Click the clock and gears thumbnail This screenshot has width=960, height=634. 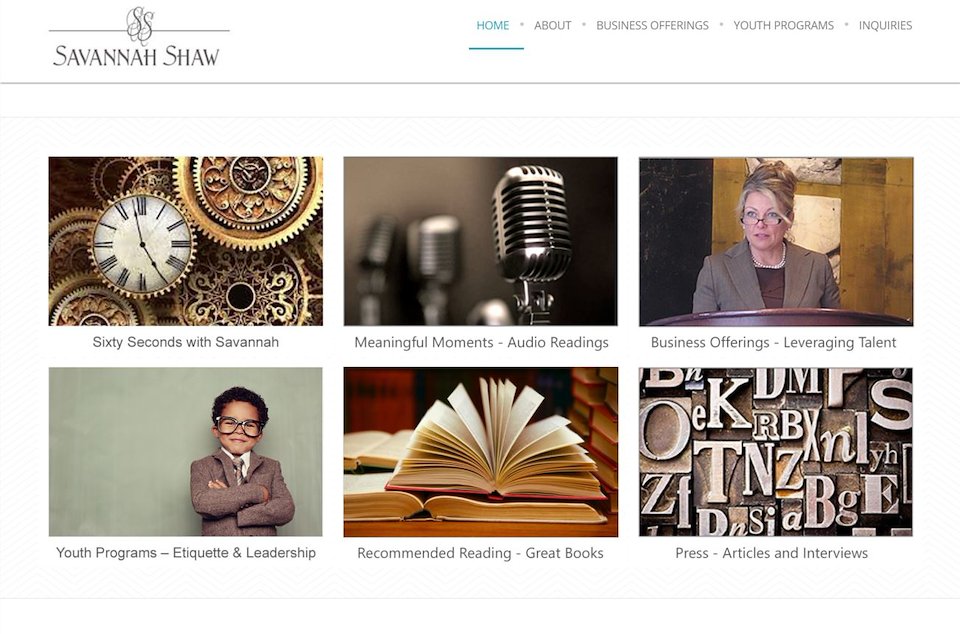pos(186,241)
